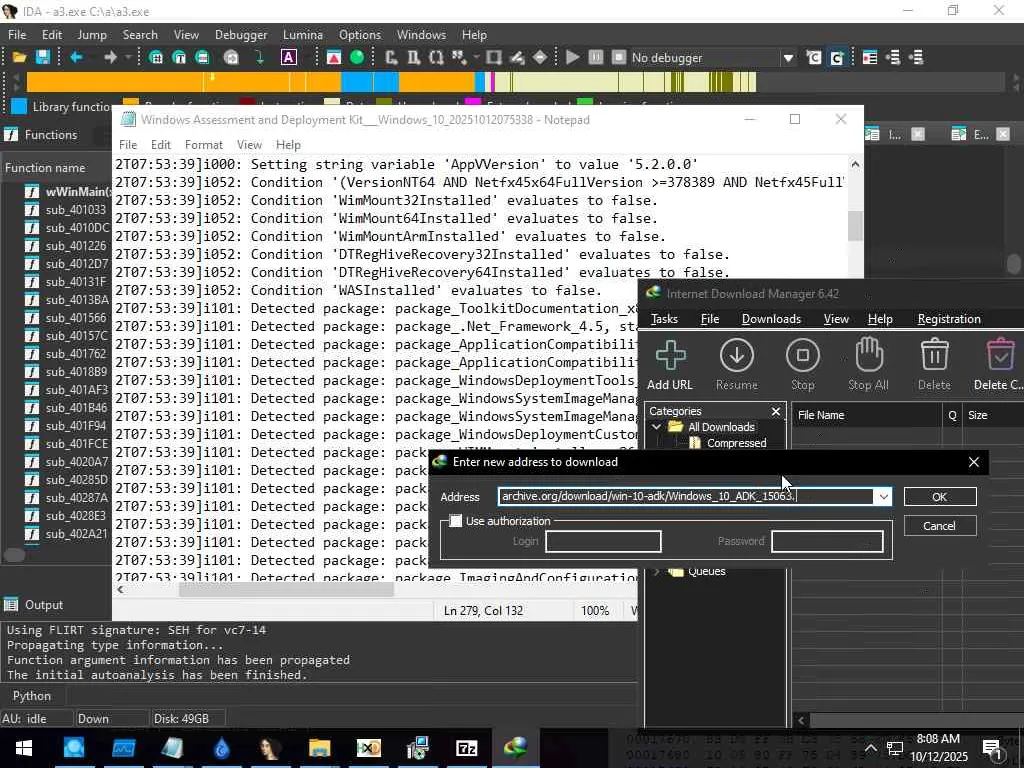
Task: Close the Categories panel in IDM
Action: click(776, 411)
